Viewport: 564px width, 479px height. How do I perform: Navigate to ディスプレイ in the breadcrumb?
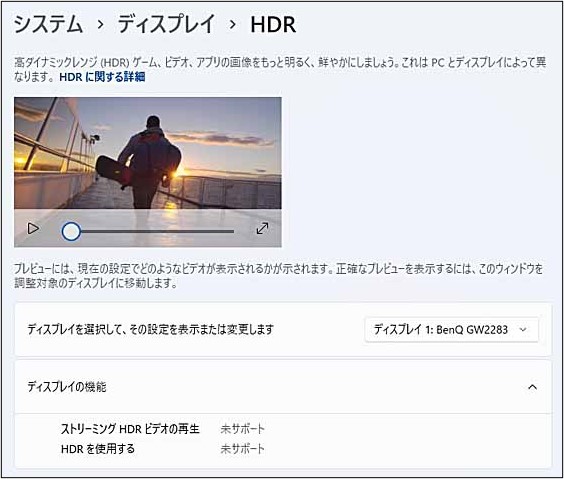tap(166, 24)
